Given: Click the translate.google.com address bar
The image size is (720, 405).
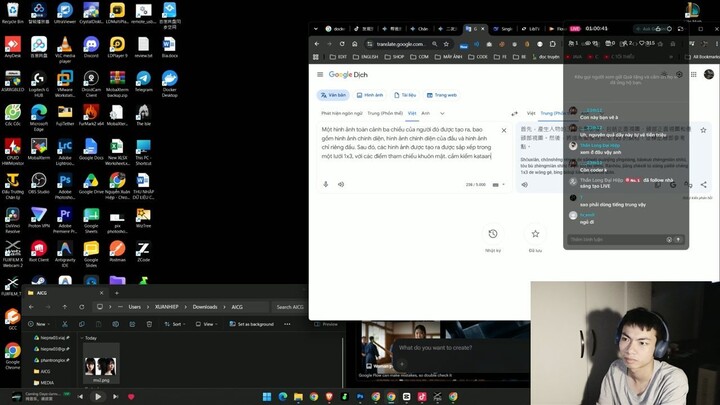Looking at the screenshot, I should click(x=399, y=44).
